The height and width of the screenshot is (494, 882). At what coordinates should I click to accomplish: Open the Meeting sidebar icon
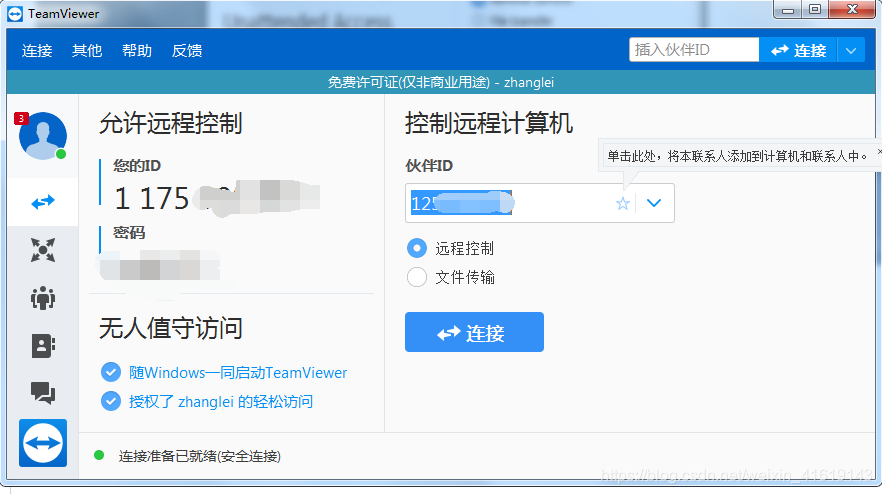coord(43,298)
